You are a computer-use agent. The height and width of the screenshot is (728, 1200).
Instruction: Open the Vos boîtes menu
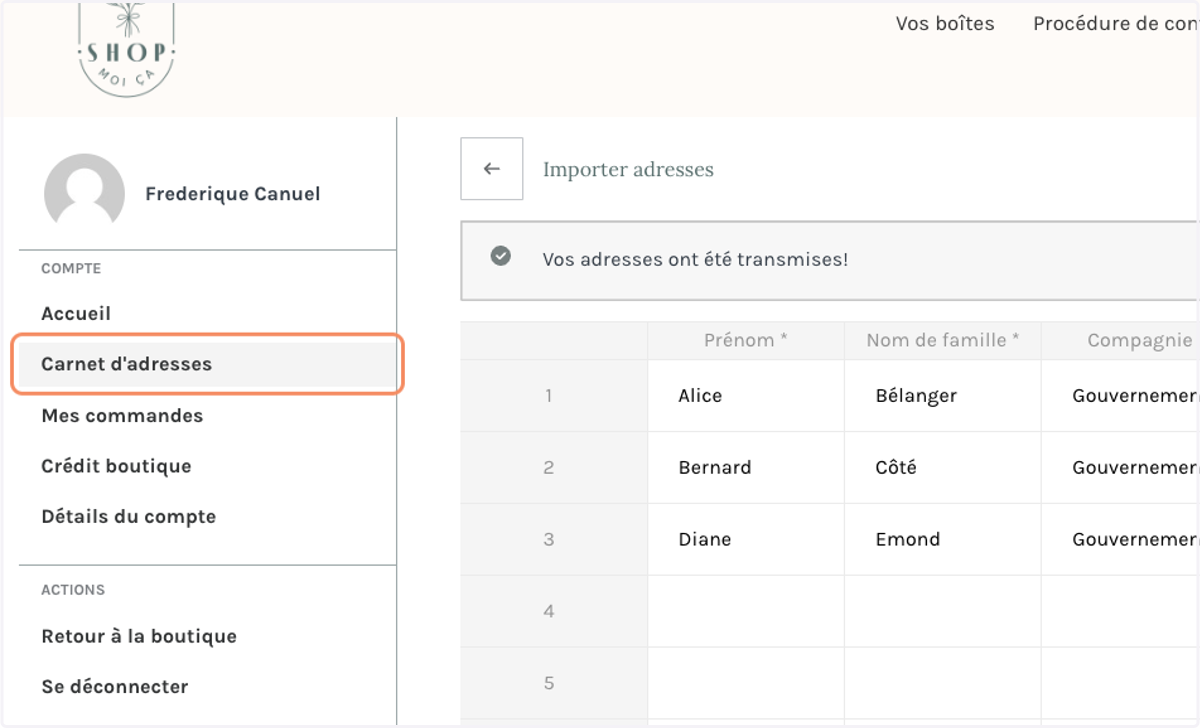click(x=945, y=23)
